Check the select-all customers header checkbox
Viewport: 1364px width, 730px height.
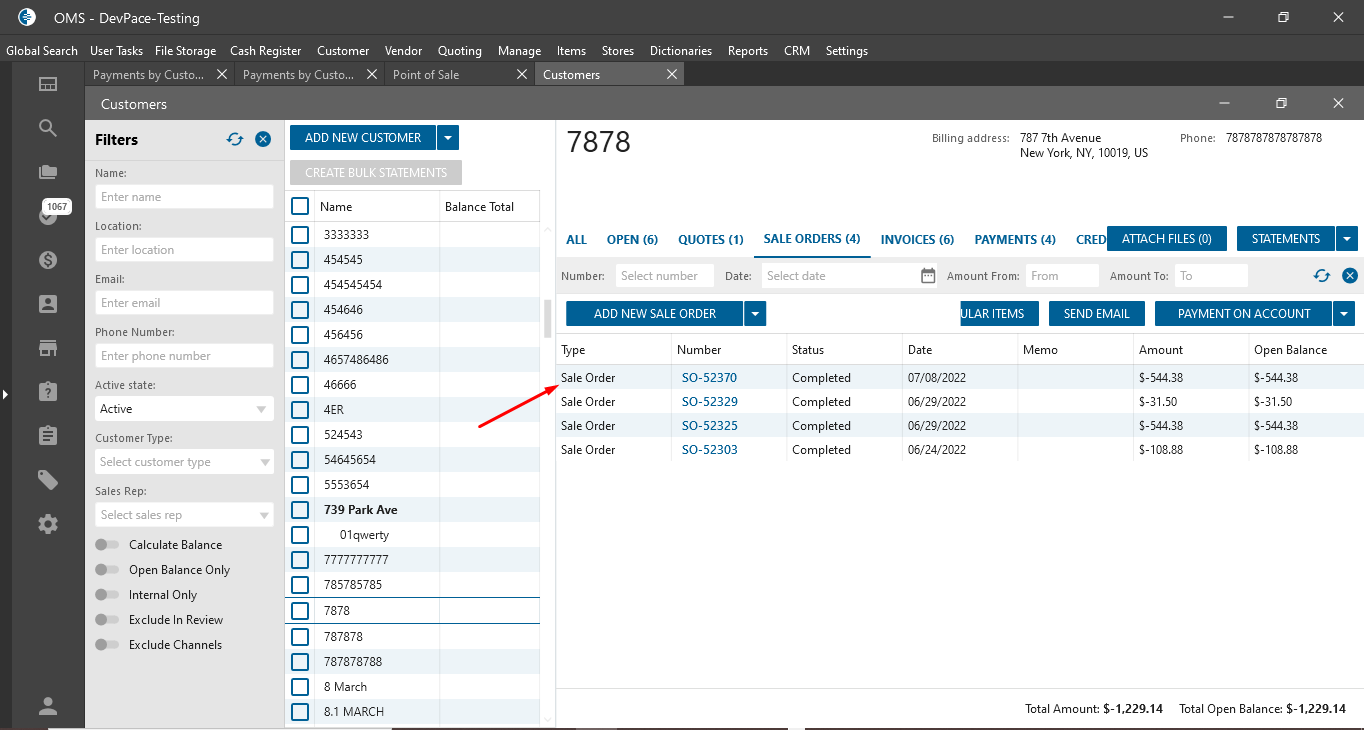[300, 207]
